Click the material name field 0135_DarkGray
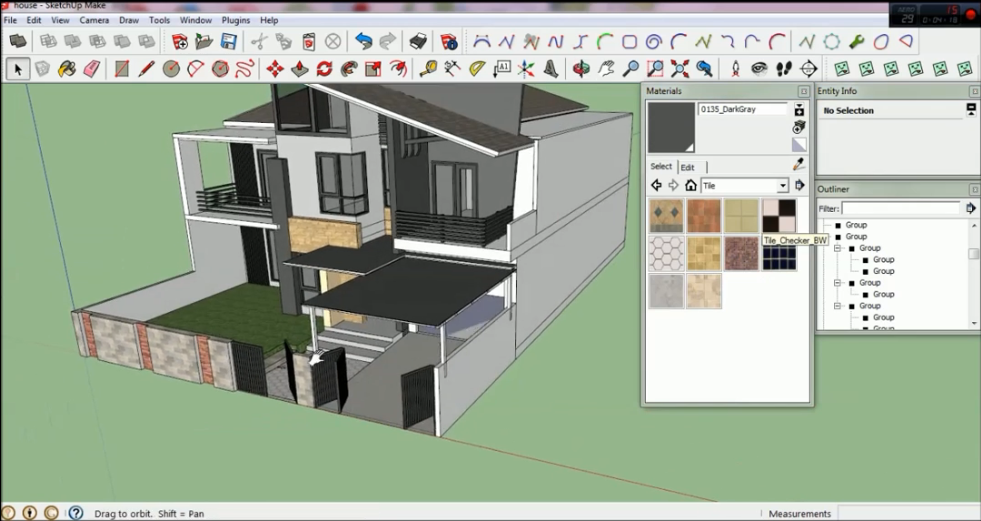 click(742, 109)
